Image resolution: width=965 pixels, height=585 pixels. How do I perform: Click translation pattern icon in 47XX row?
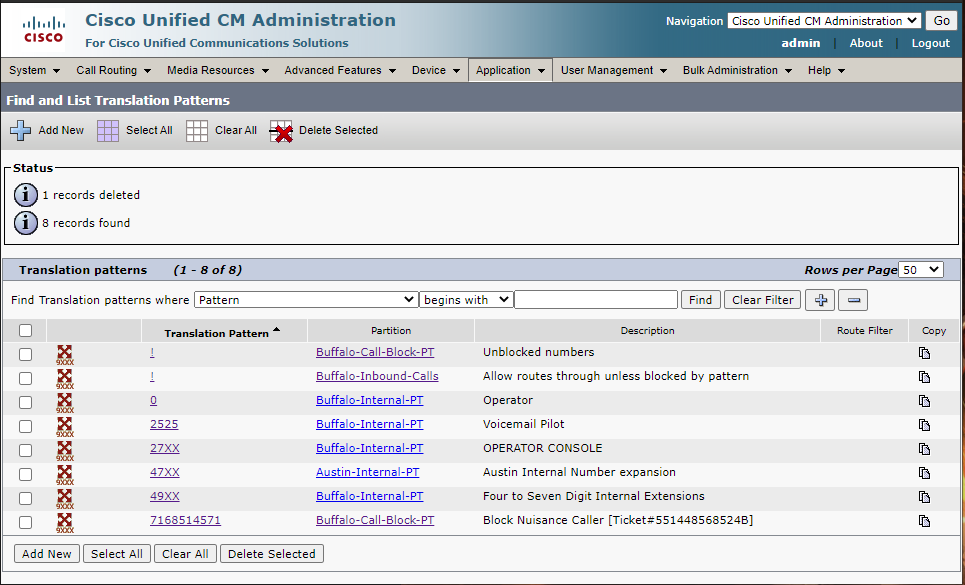coord(65,474)
